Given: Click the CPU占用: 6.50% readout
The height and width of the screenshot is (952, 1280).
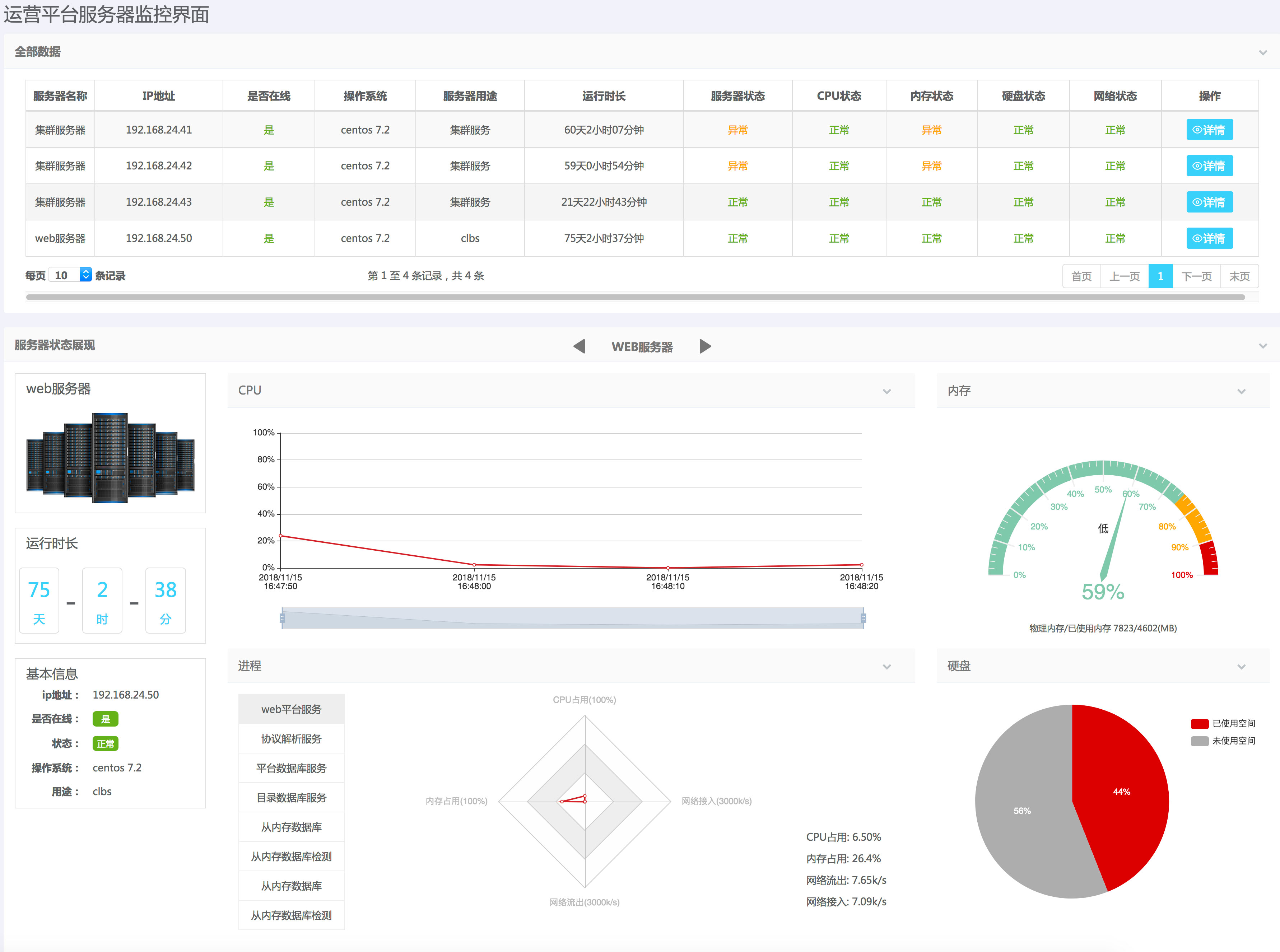Looking at the screenshot, I should (843, 837).
